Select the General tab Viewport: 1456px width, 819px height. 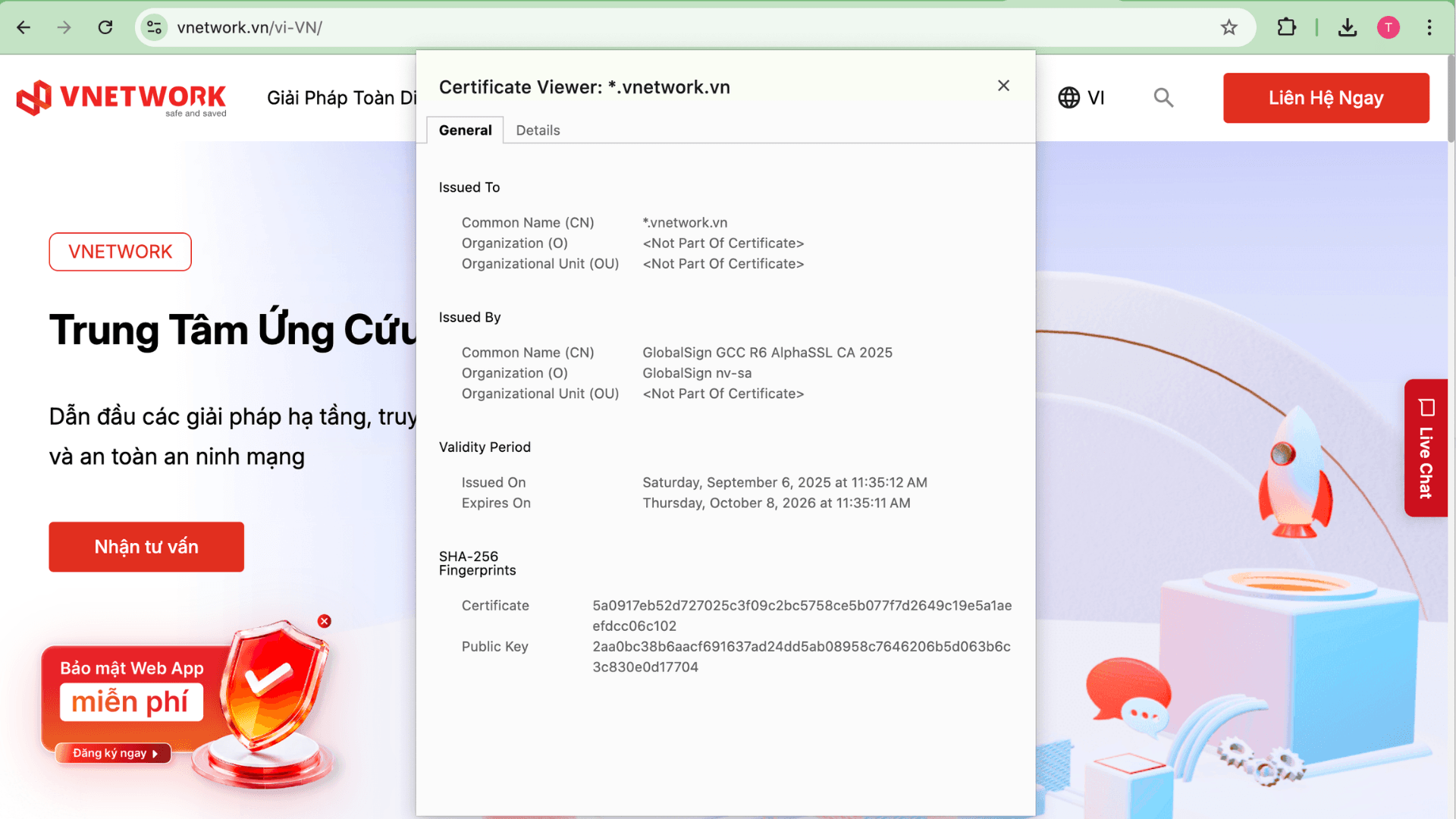tap(465, 130)
